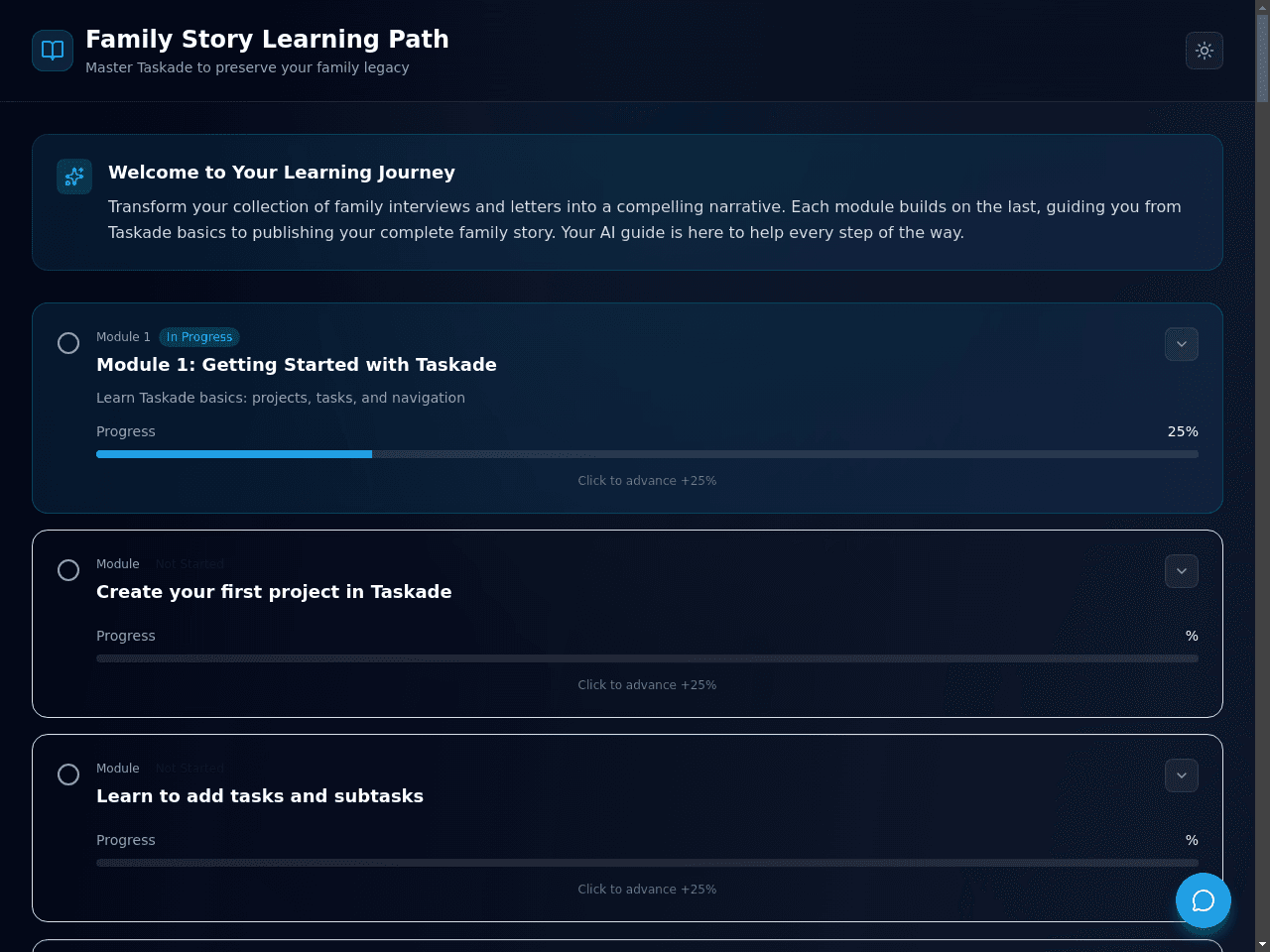1270x952 pixels.
Task: Mark Module 1 Getting Started complete circle
Action: 68,343
